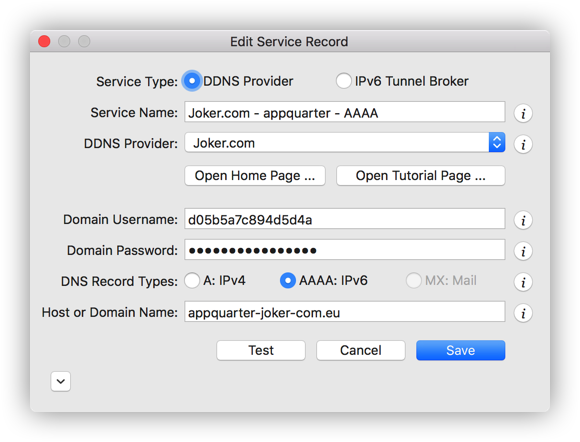Click the Open Home Page button
This screenshot has height=442, width=580.
[255, 176]
